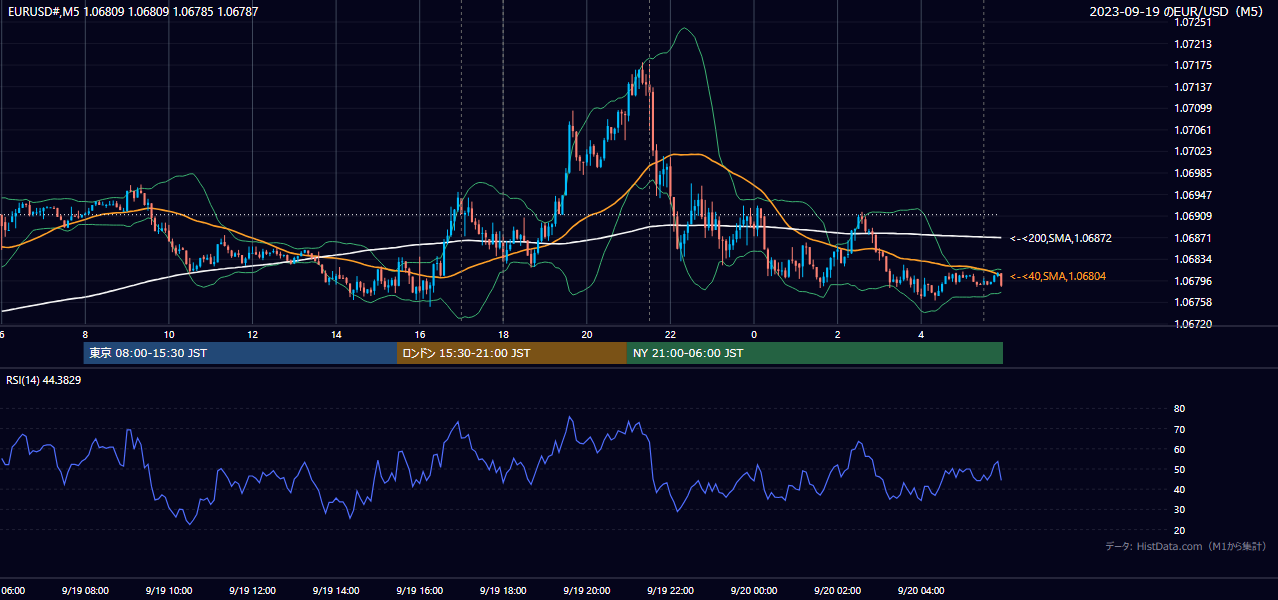Click price level 1.06947 on the axis
Image resolution: width=1278 pixels, height=600 pixels.
(x=1192, y=195)
